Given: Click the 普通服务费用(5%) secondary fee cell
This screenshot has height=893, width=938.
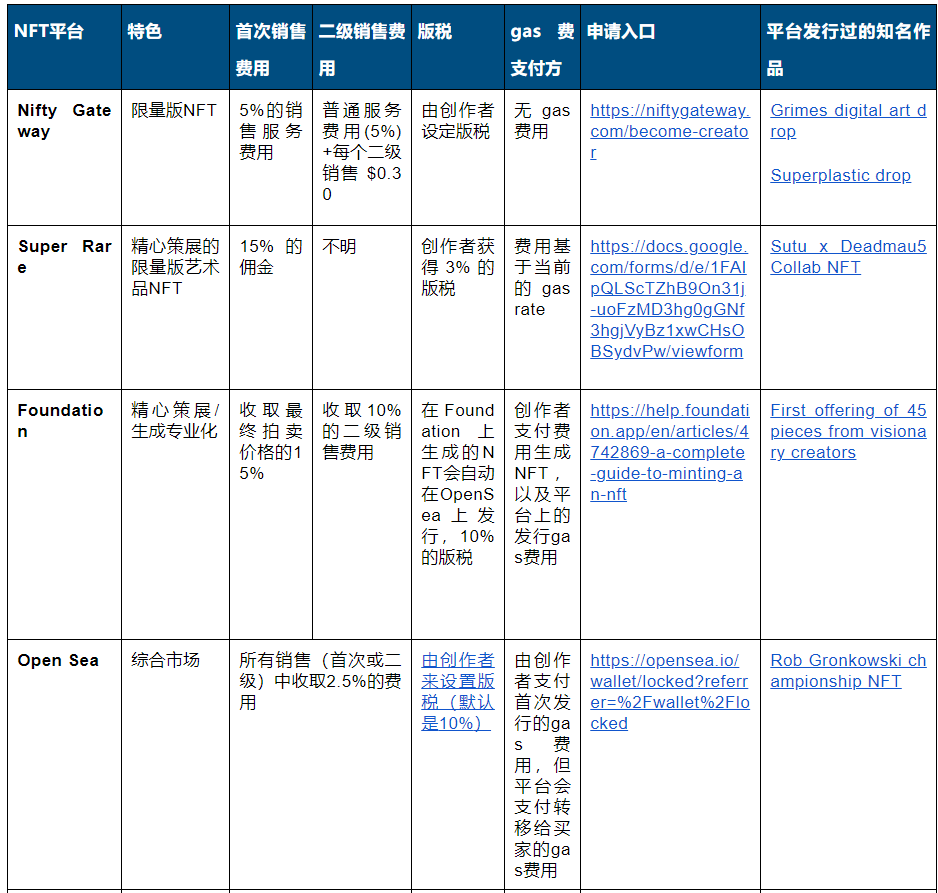Looking at the screenshot, I should click(362, 157).
